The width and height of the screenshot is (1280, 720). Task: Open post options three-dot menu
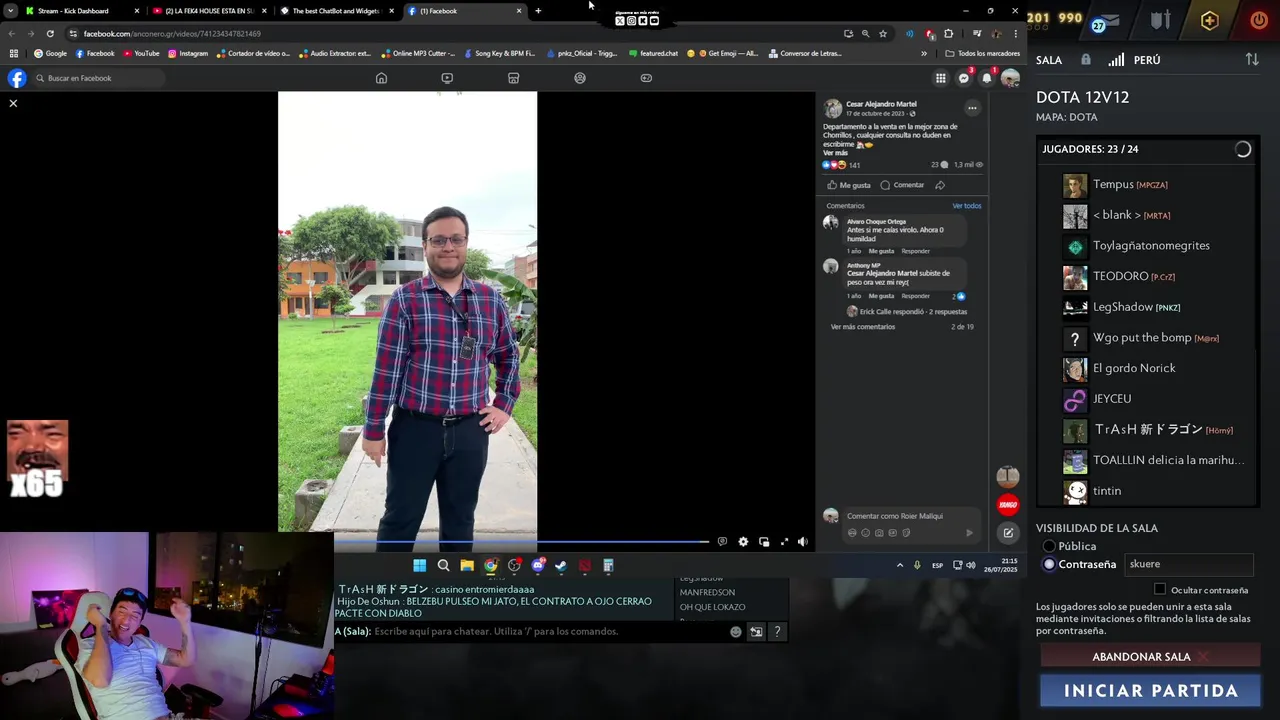[971, 108]
